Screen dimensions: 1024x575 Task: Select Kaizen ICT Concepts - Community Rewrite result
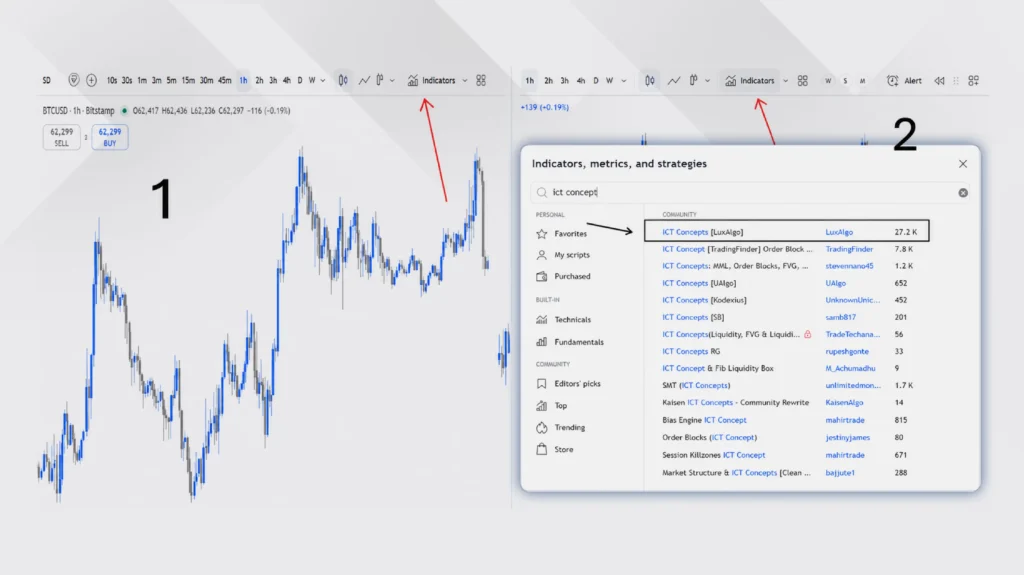click(x=735, y=402)
